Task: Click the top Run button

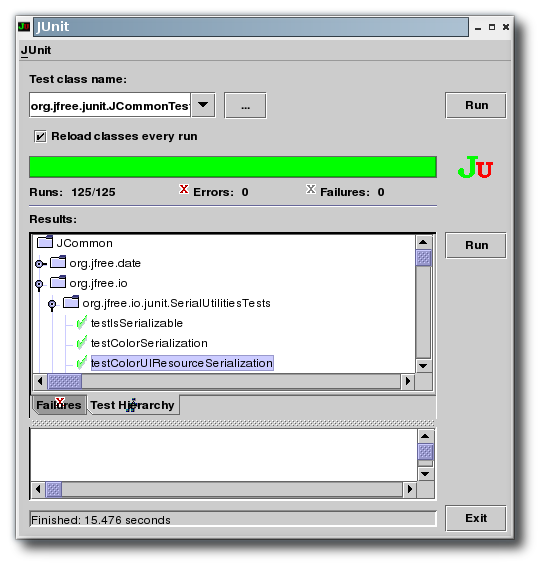Action: [476, 105]
